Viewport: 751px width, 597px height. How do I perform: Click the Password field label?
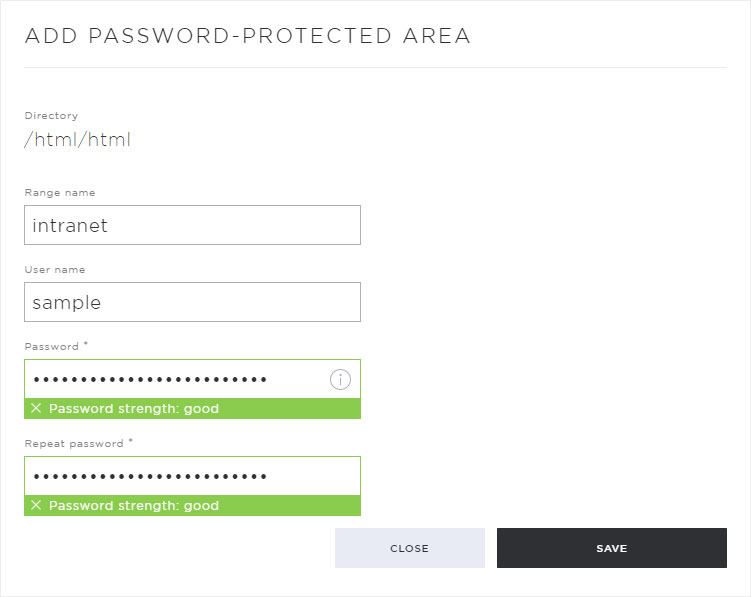click(52, 346)
